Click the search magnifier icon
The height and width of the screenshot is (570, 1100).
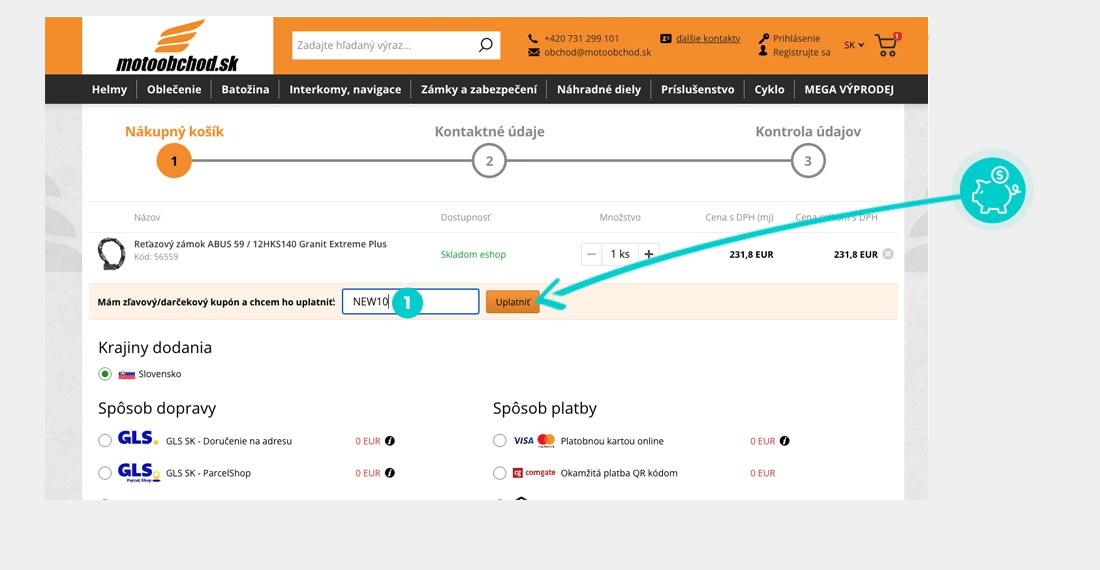pos(485,45)
